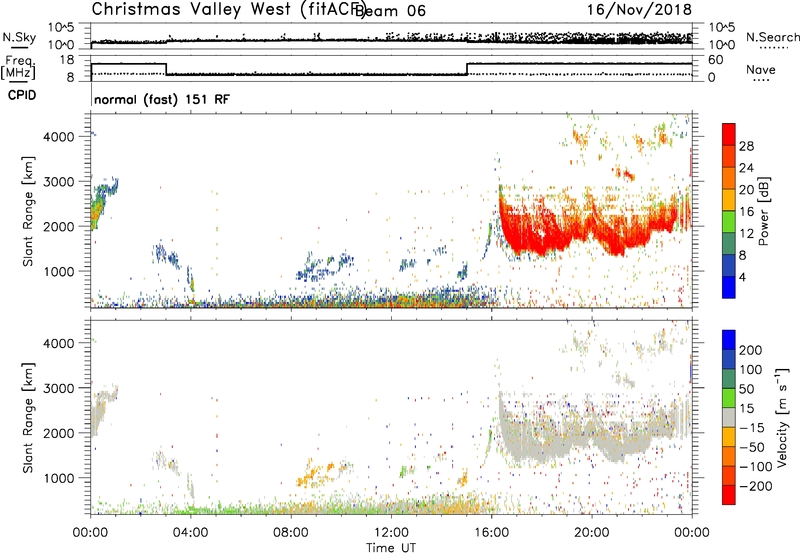Click the 'N.Sky' axis label
The width and height of the screenshot is (800, 554).
click(x=19, y=37)
